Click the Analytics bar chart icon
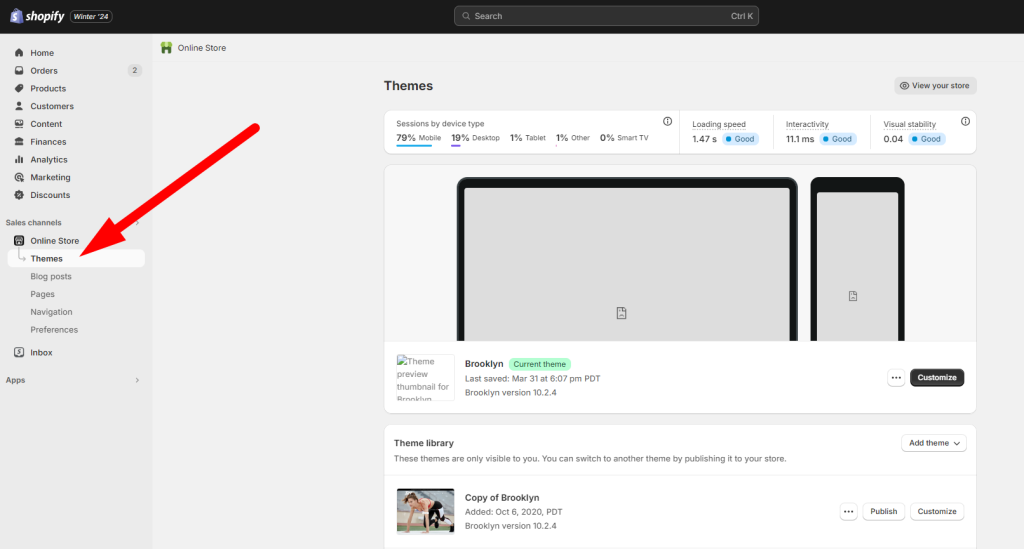Image resolution: width=1024 pixels, height=549 pixels. (19, 159)
